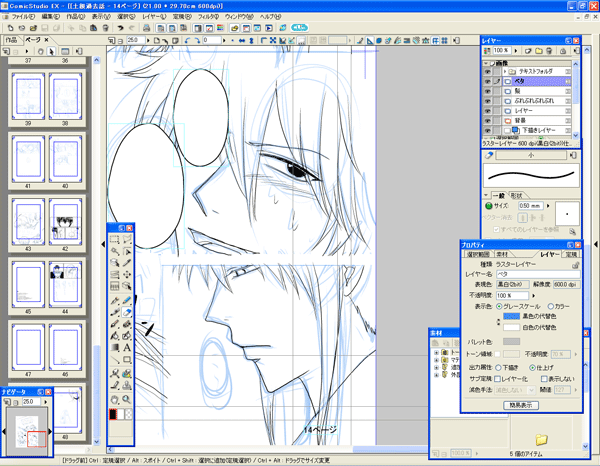Click the 小 eraser preset button
The height and width of the screenshot is (466, 600).
[531, 155]
